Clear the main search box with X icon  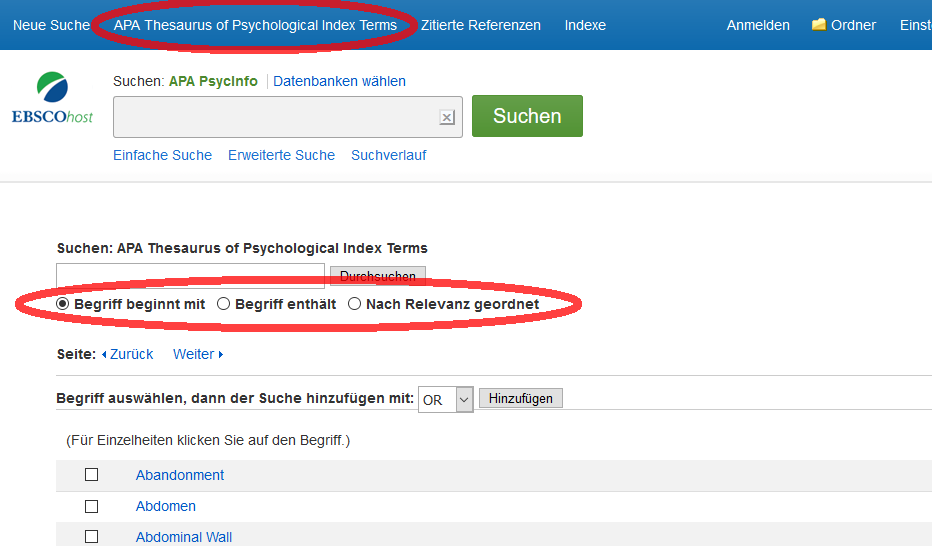pyautogui.click(x=447, y=118)
